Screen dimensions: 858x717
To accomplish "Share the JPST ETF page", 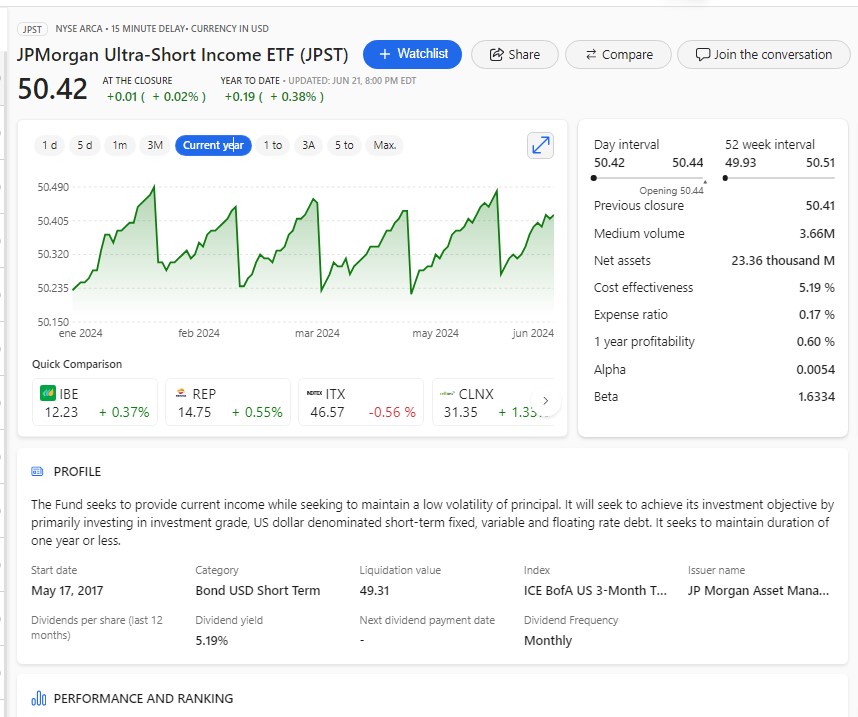I will [515, 54].
